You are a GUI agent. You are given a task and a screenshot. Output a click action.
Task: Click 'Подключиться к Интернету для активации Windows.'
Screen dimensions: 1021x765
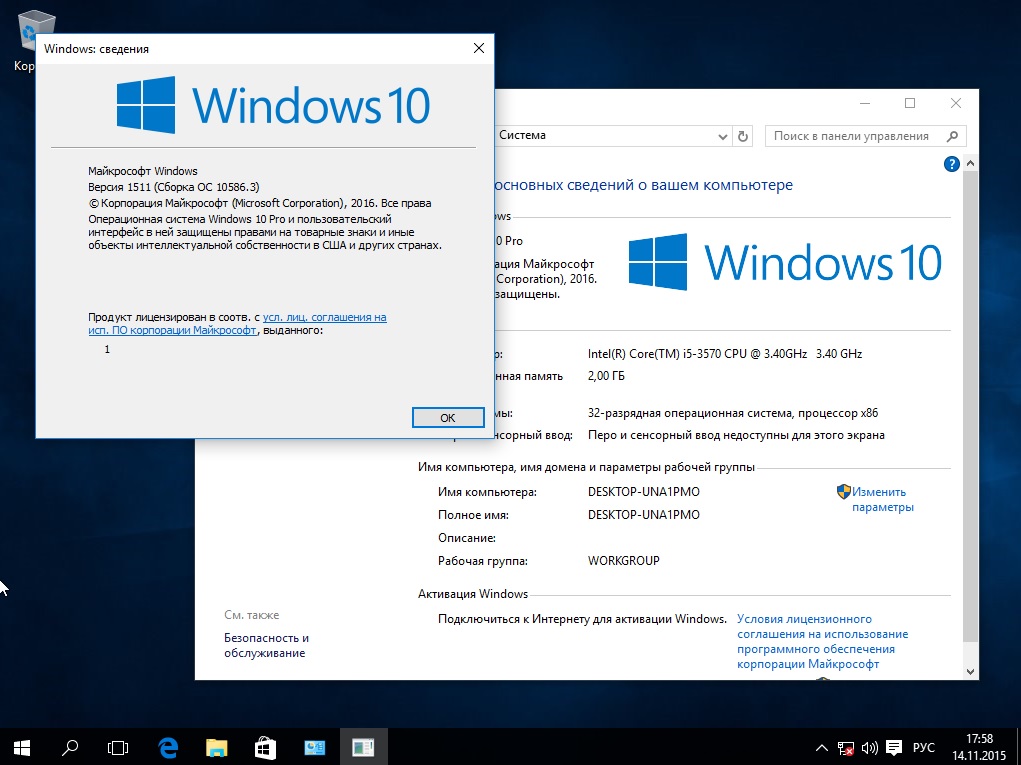click(582, 619)
